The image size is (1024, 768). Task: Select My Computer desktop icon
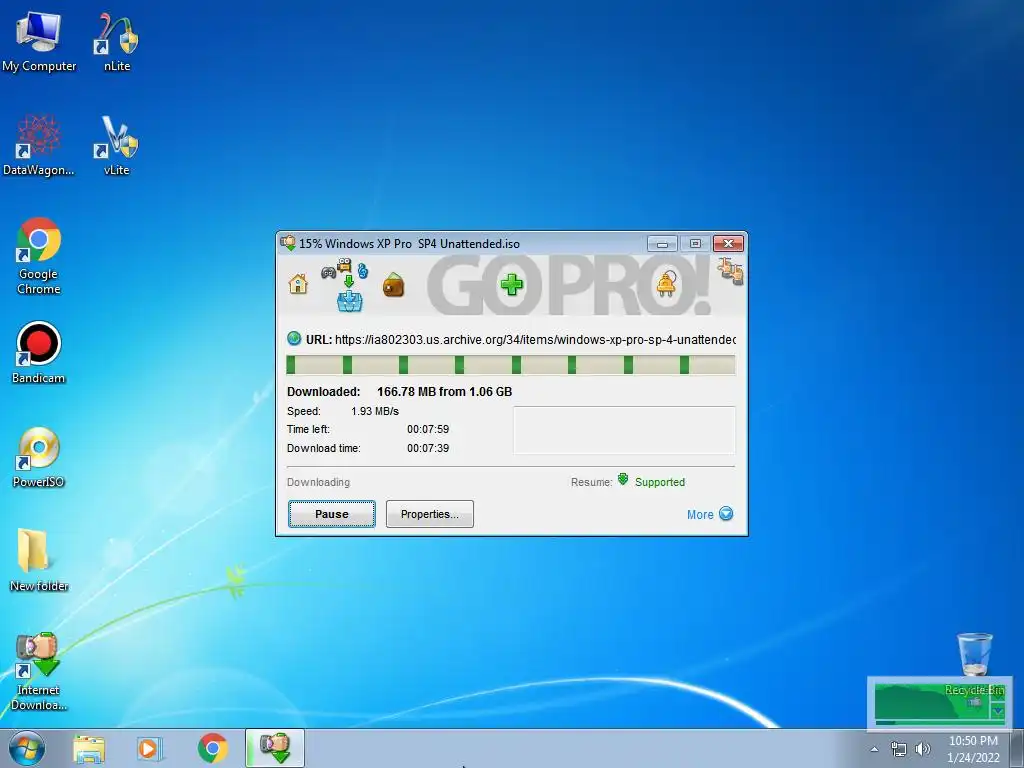(39, 40)
